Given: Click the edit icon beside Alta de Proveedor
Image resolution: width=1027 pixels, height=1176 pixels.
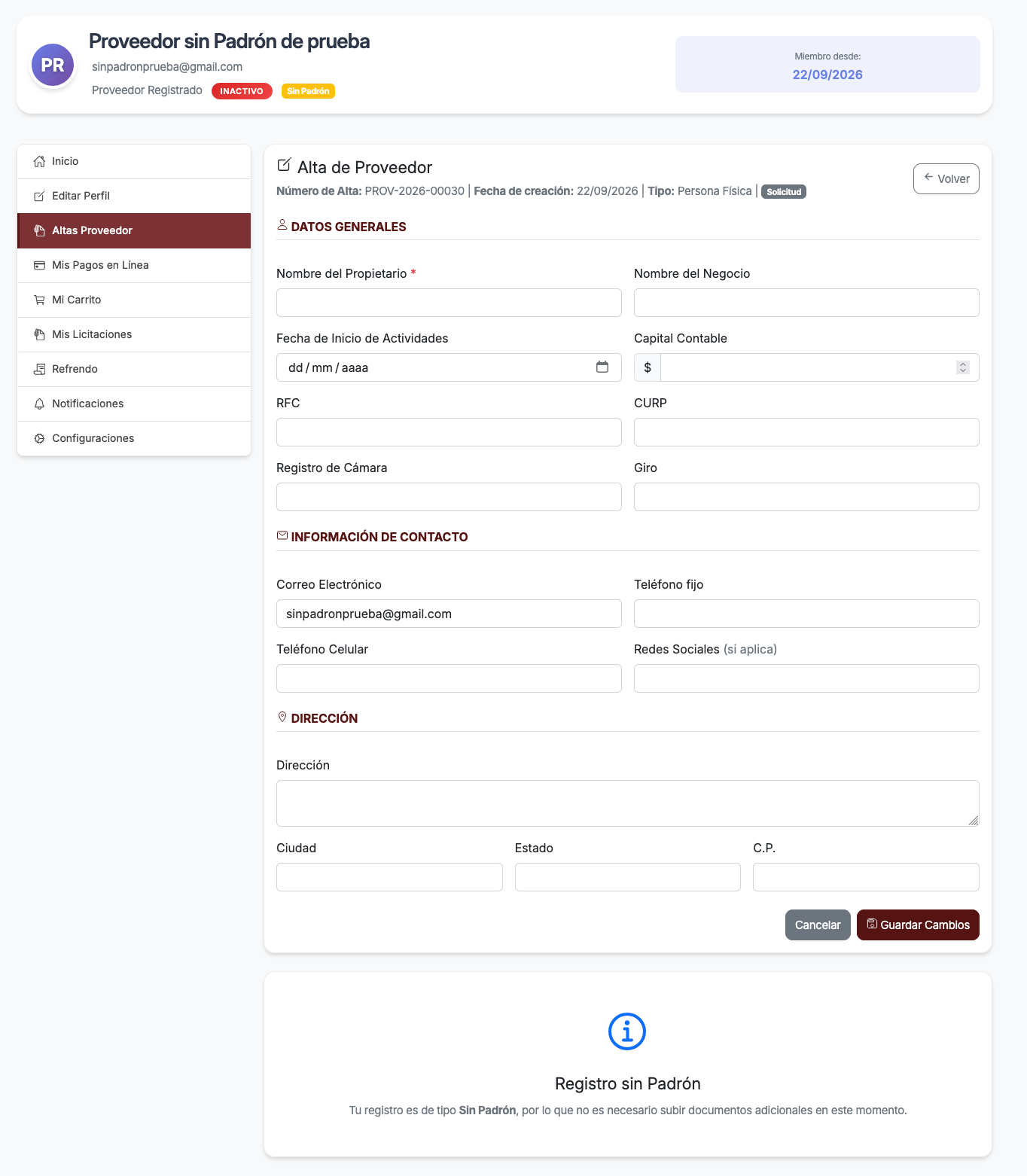Looking at the screenshot, I should pyautogui.click(x=284, y=165).
